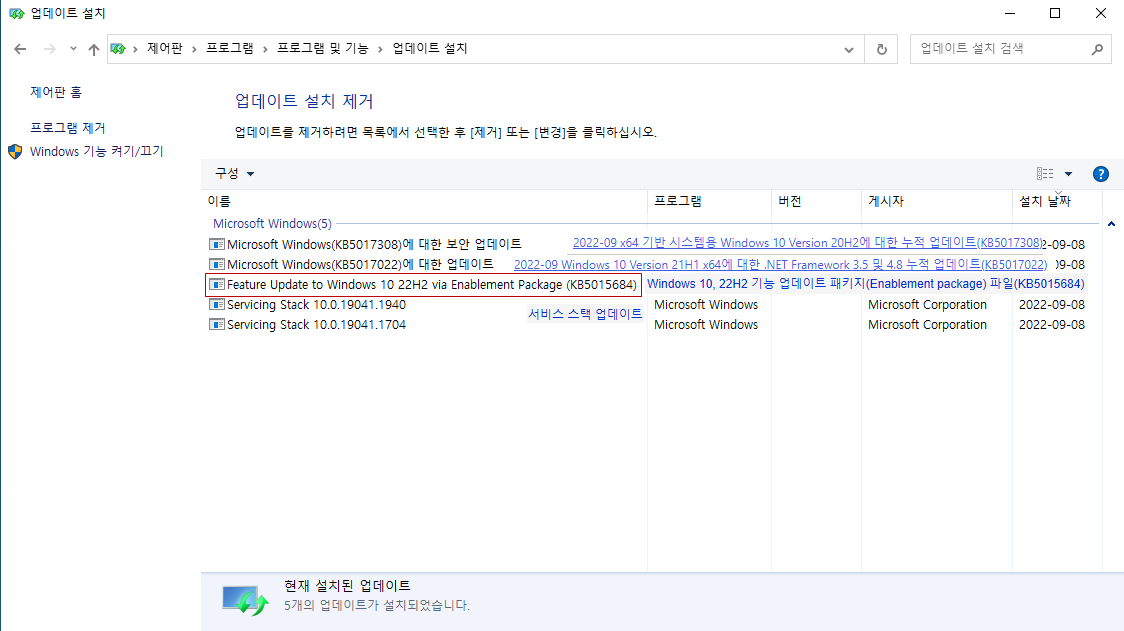Click the shield icon beside Windows 기능
Image resolution: width=1124 pixels, height=631 pixels.
pyautogui.click(x=15, y=151)
